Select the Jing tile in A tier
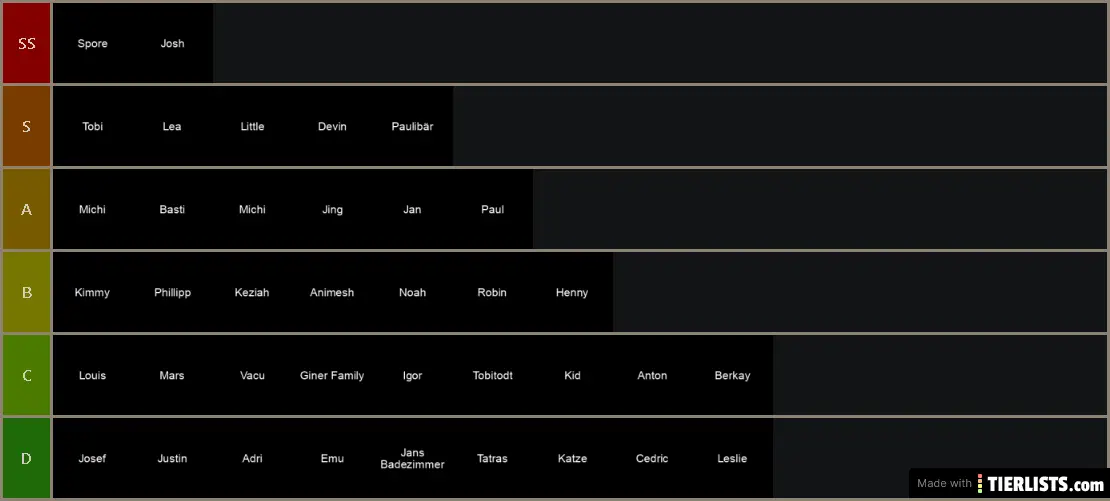This screenshot has height=501, width=1110. coord(333,209)
